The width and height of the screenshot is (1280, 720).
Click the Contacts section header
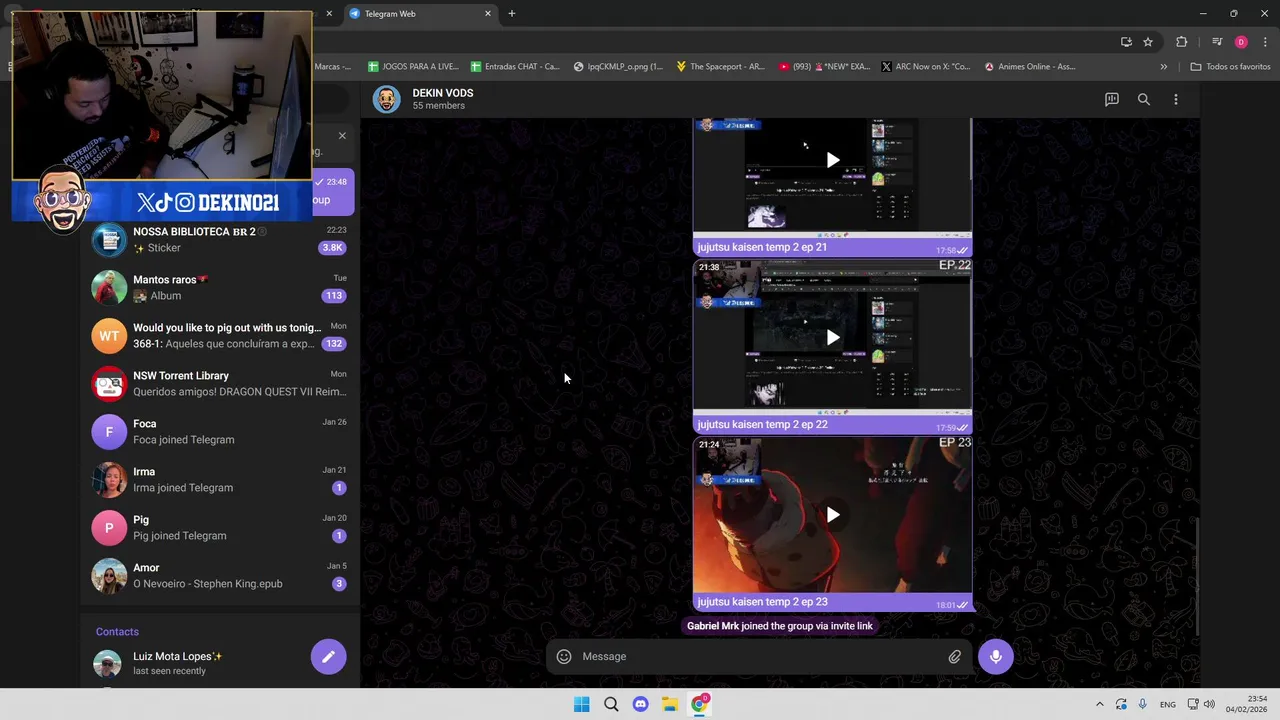117,632
